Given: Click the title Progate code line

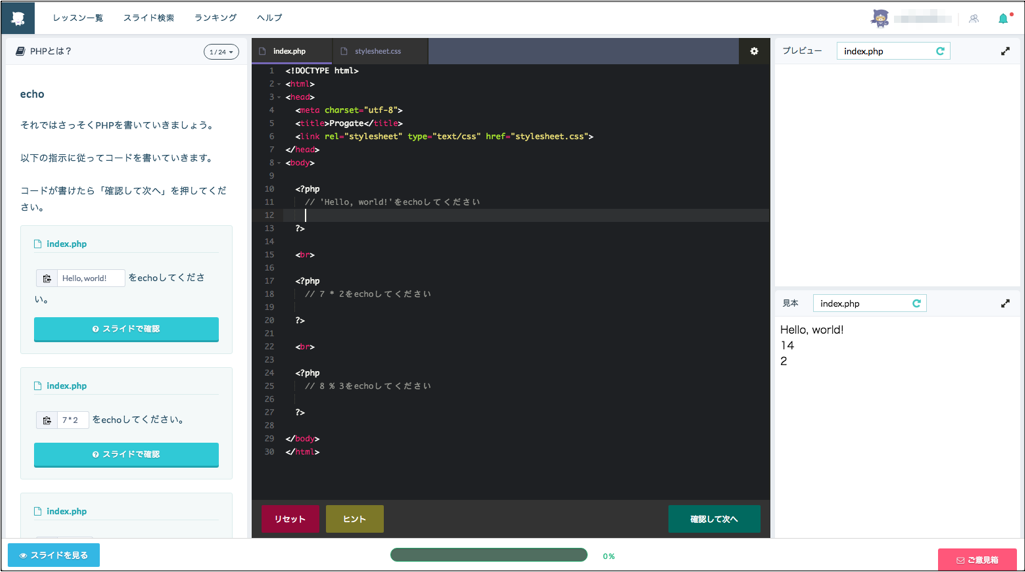Looking at the screenshot, I should coord(348,123).
